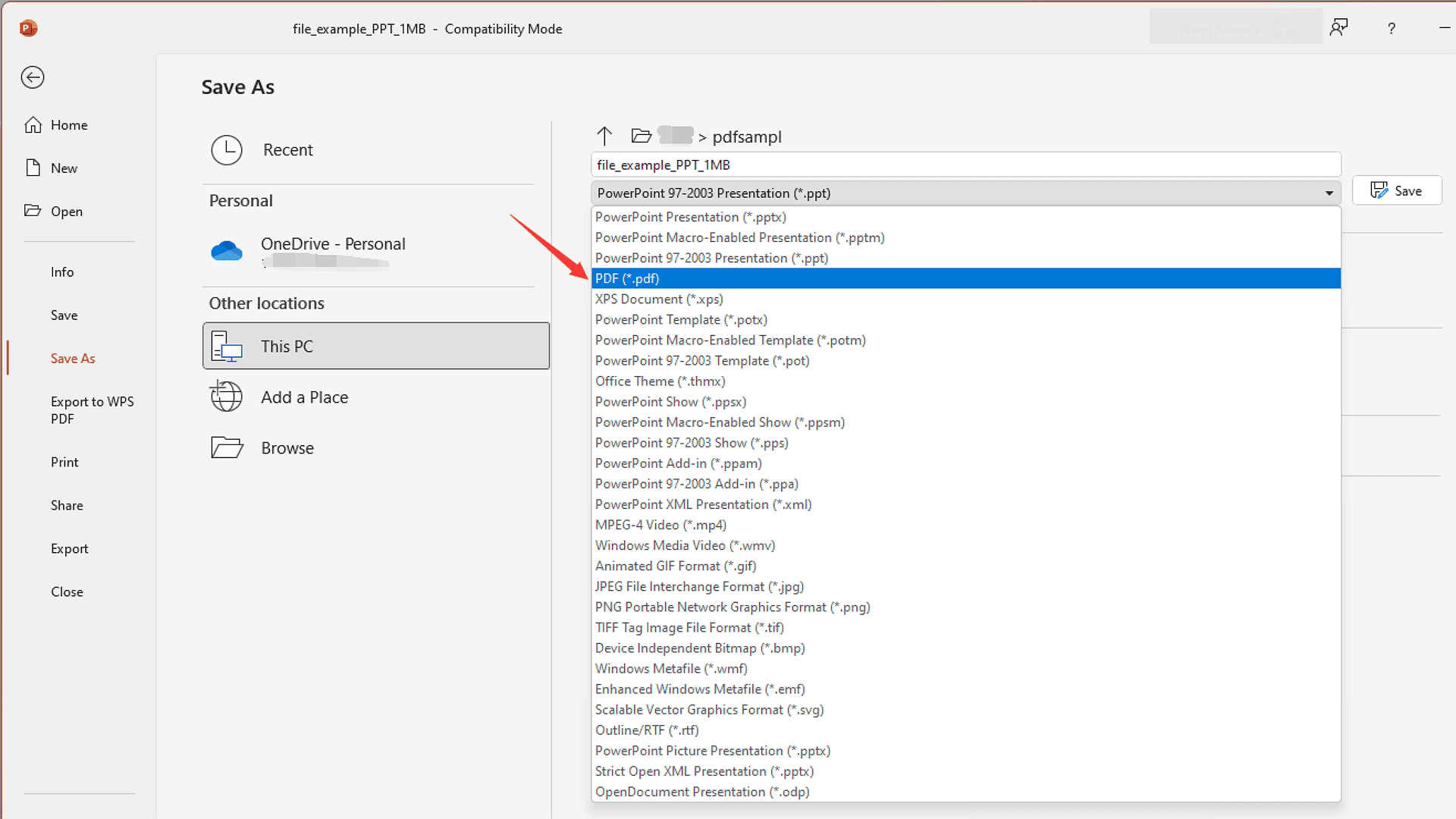Select PDF (*.pdf) format
The width and height of the screenshot is (1456, 819).
click(966, 278)
